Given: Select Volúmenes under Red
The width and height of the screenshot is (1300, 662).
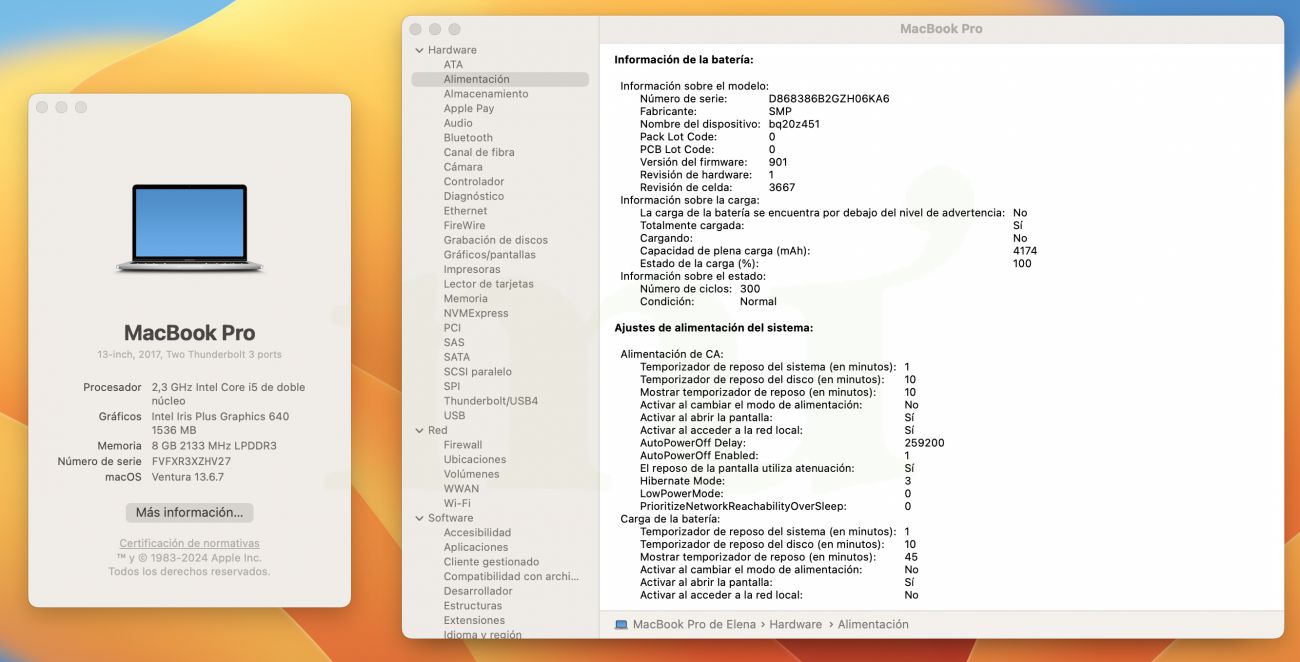Looking at the screenshot, I should [472, 474].
